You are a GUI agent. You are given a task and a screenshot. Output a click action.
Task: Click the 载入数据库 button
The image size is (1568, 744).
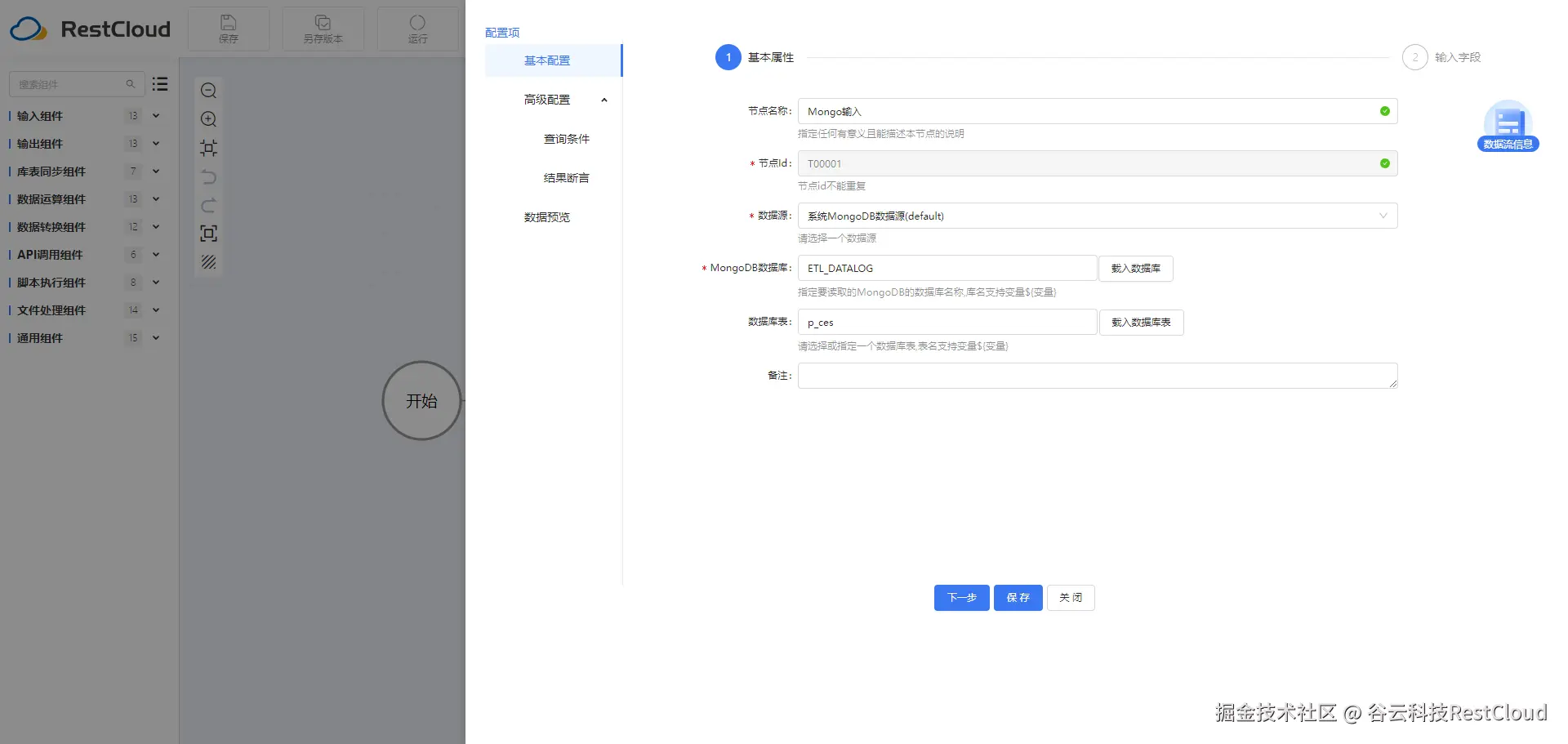[x=1136, y=269]
